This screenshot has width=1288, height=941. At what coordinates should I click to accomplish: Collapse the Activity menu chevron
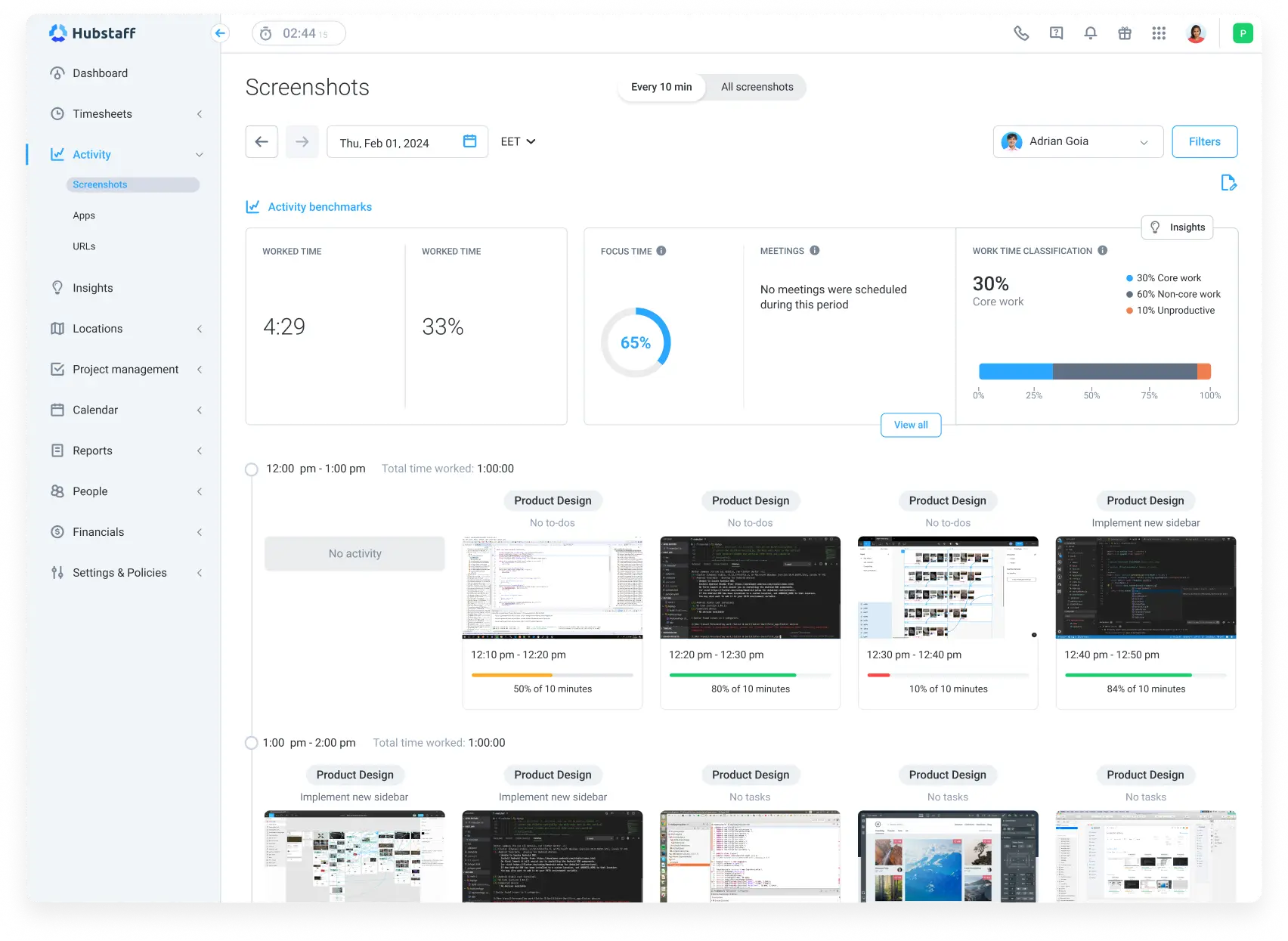point(200,155)
